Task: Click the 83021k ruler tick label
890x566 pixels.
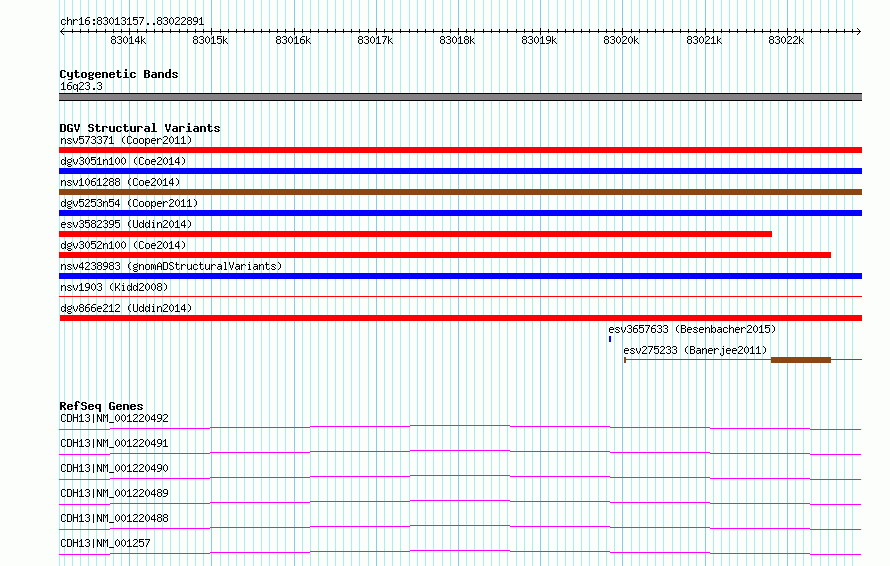Action: (704, 40)
